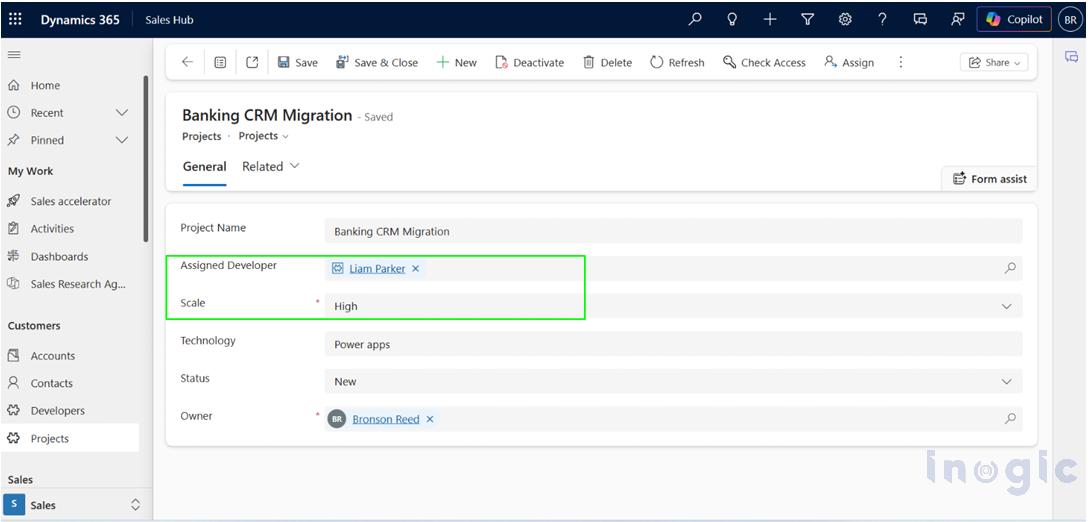The height and width of the screenshot is (522, 1090).
Task: Remove Liam Parker from Assigned Developer
Action: [x=416, y=268]
